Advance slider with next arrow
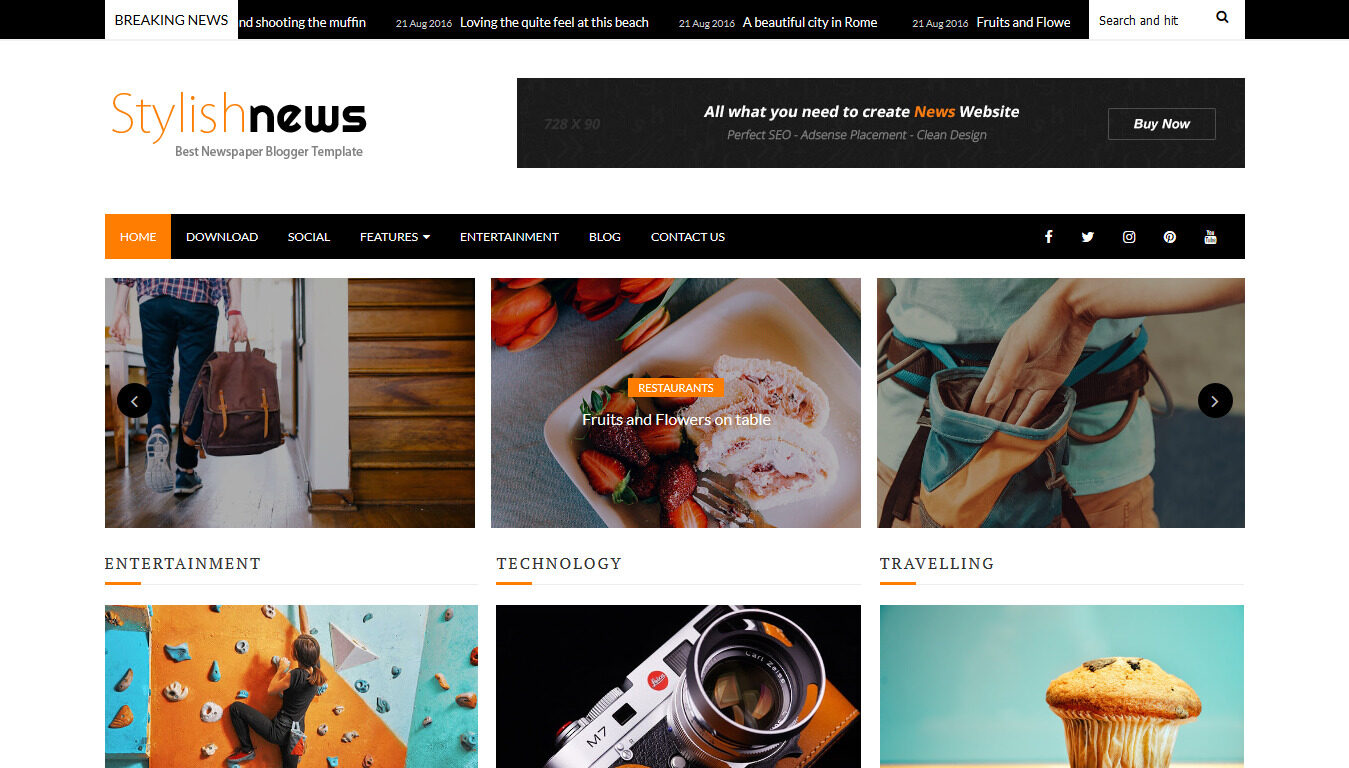This screenshot has width=1349, height=768. tap(1215, 401)
